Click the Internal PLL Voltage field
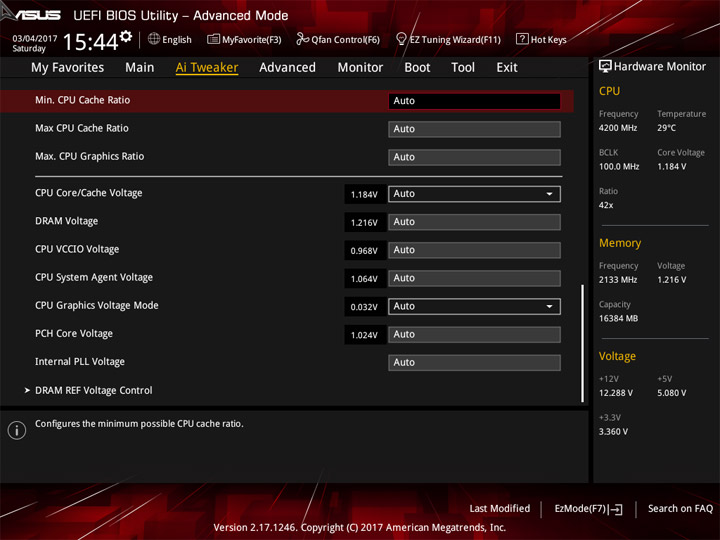This screenshot has height=540, width=720. (474, 362)
